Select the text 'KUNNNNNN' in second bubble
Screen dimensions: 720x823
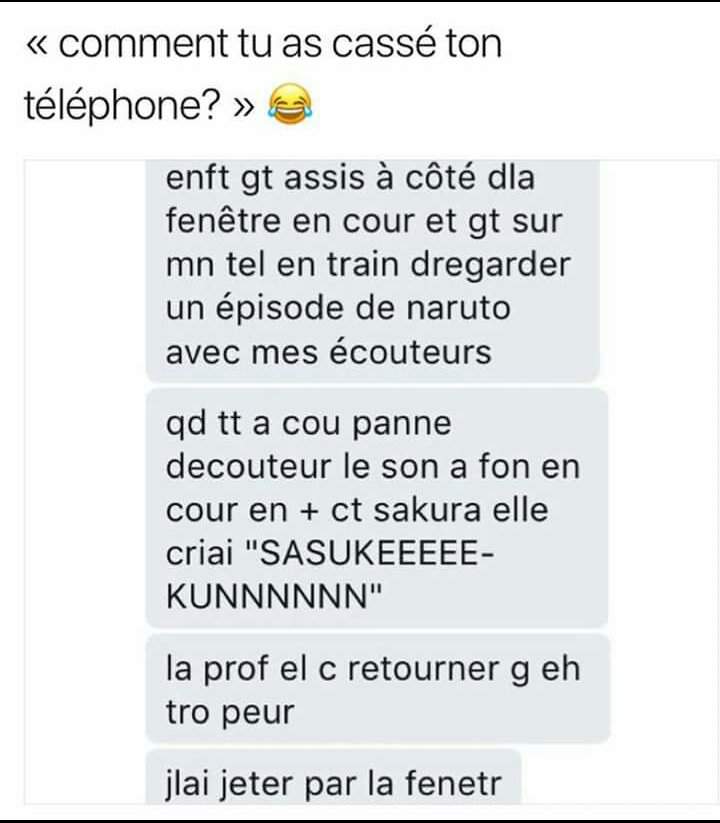pos(267,596)
